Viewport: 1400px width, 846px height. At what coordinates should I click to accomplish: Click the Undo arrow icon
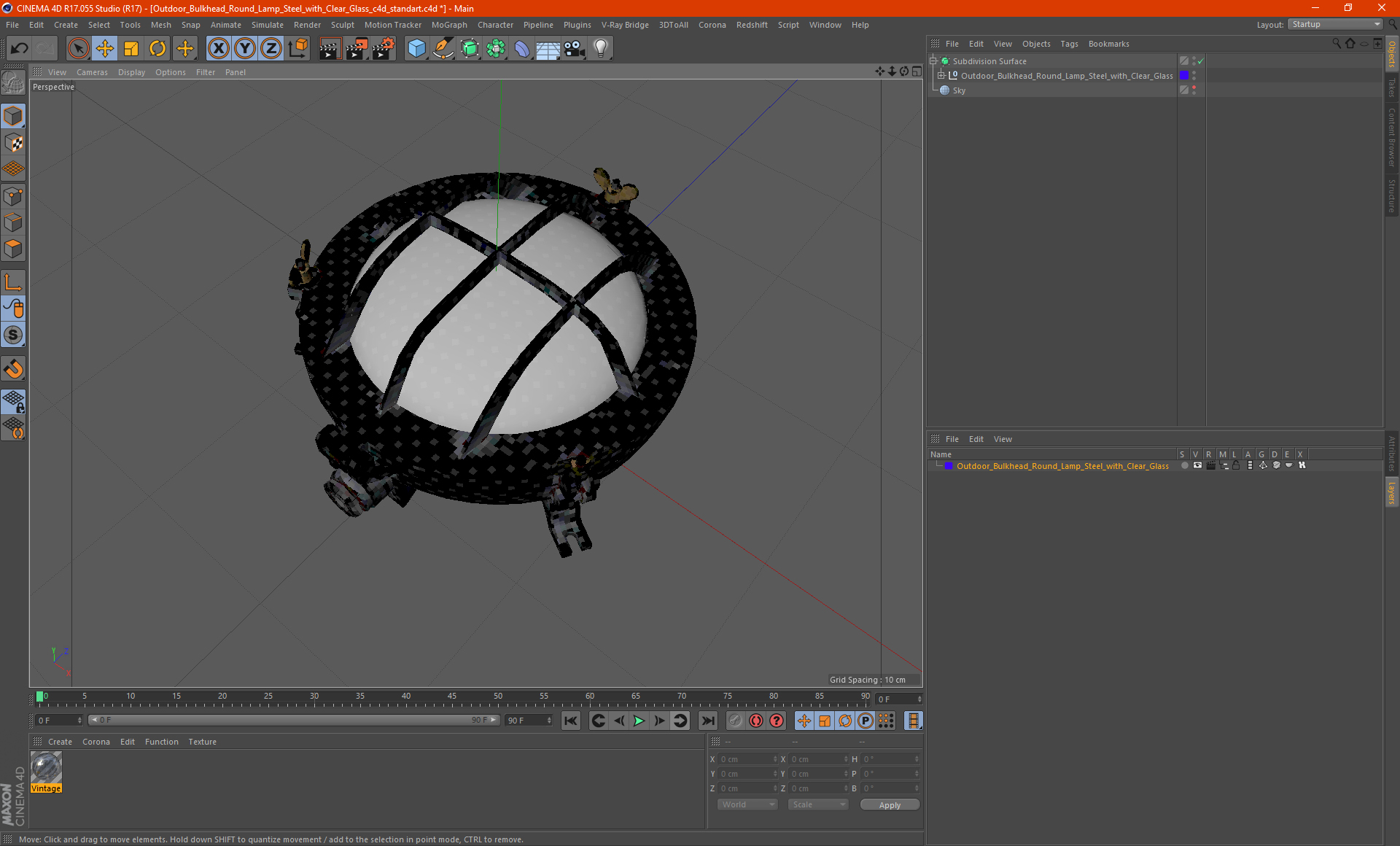[x=20, y=49]
